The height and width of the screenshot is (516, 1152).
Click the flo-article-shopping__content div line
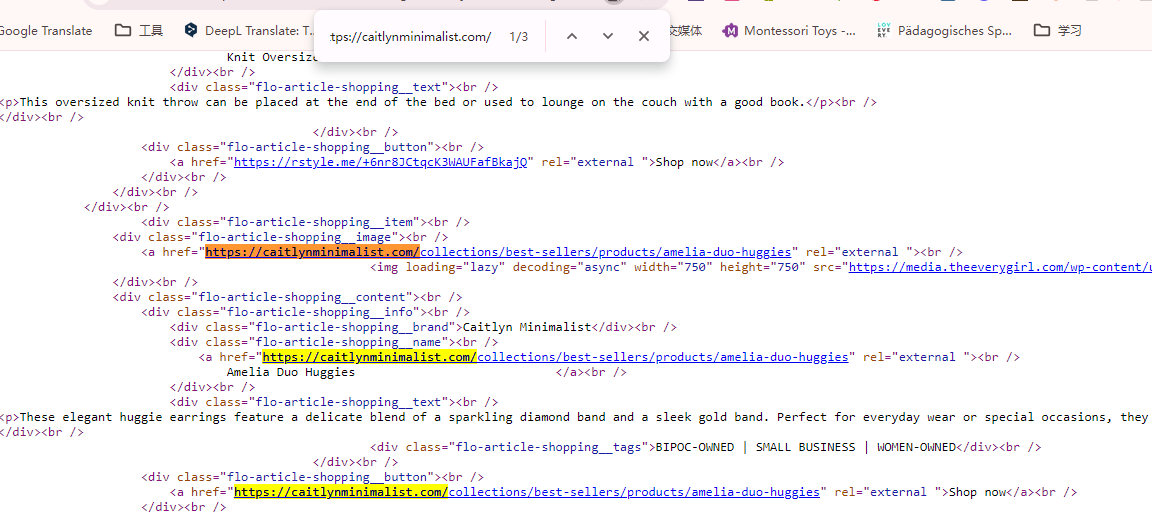tap(287, 298)
